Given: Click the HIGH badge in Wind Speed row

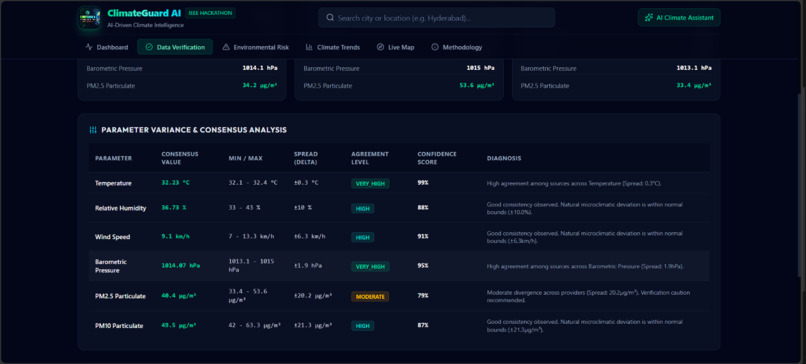Looking at the screenshot, I should pos(362,237).
